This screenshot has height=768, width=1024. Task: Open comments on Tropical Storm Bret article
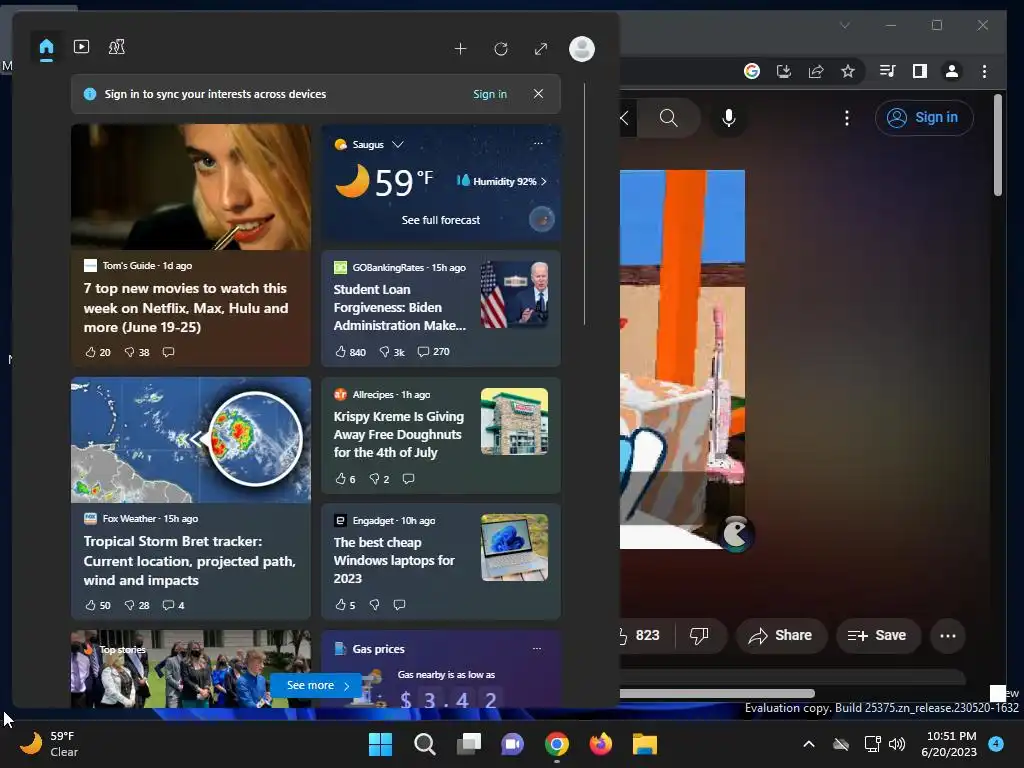[173, 605]
